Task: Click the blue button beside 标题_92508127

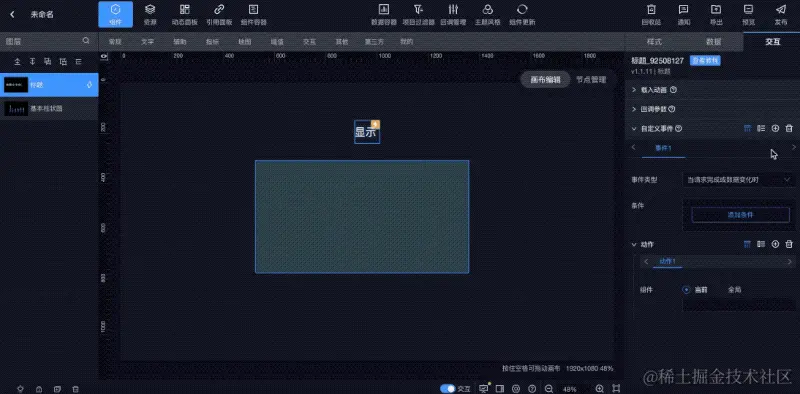Action: coord(705,61)
